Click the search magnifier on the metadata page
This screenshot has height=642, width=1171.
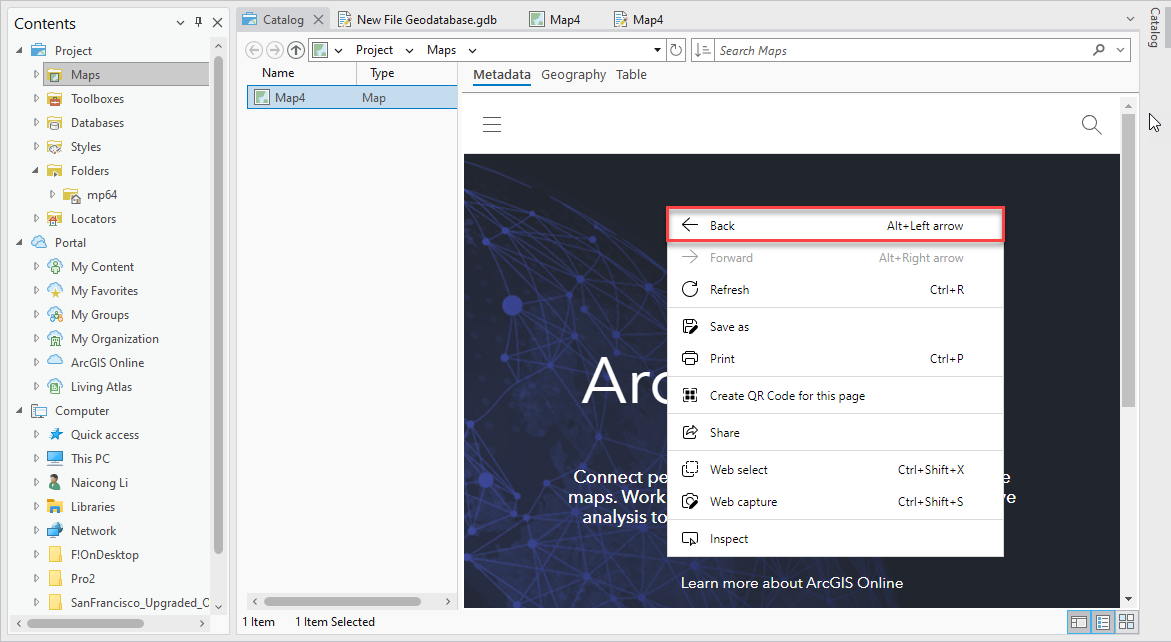coord(1091,124)
